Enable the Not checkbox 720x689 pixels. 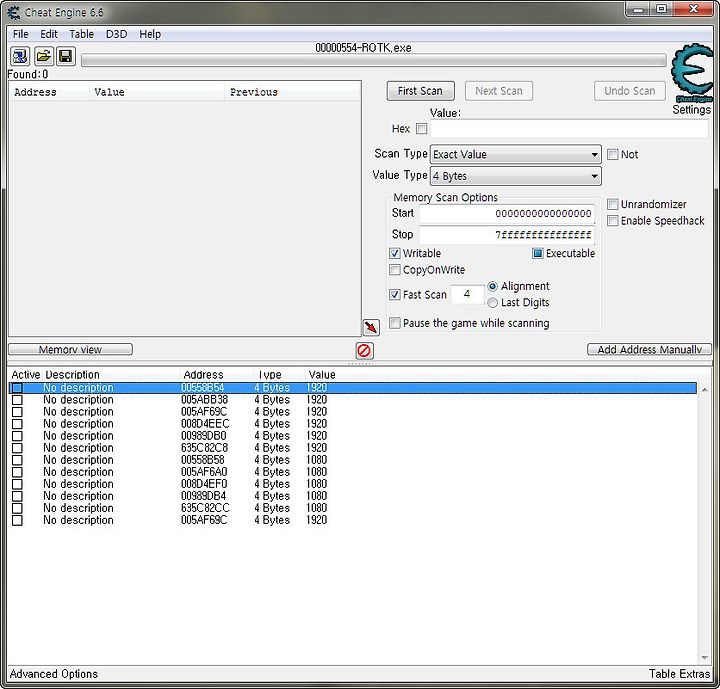pos(612,154)
